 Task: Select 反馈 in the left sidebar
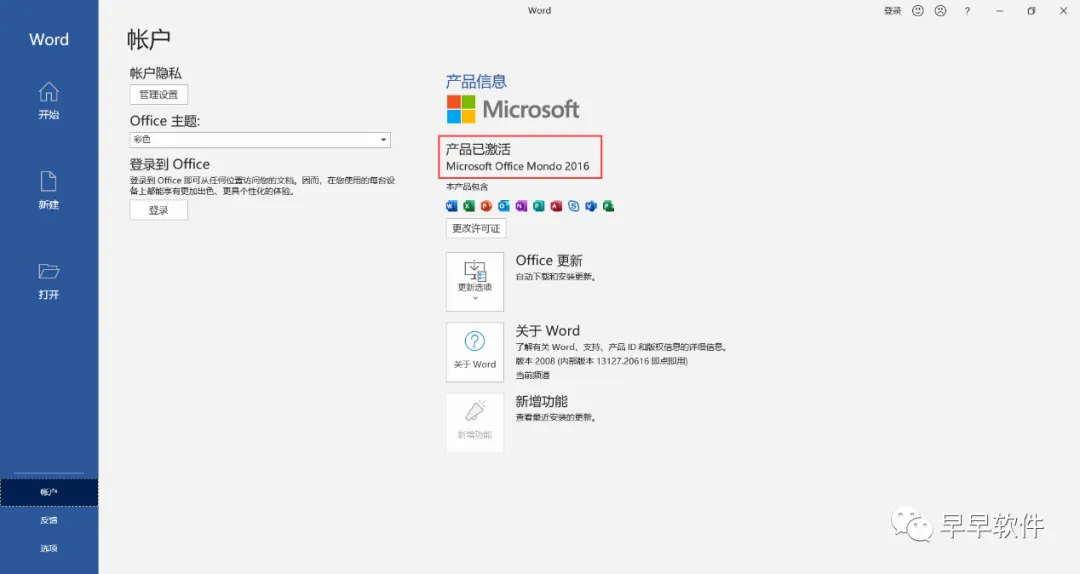49,520
